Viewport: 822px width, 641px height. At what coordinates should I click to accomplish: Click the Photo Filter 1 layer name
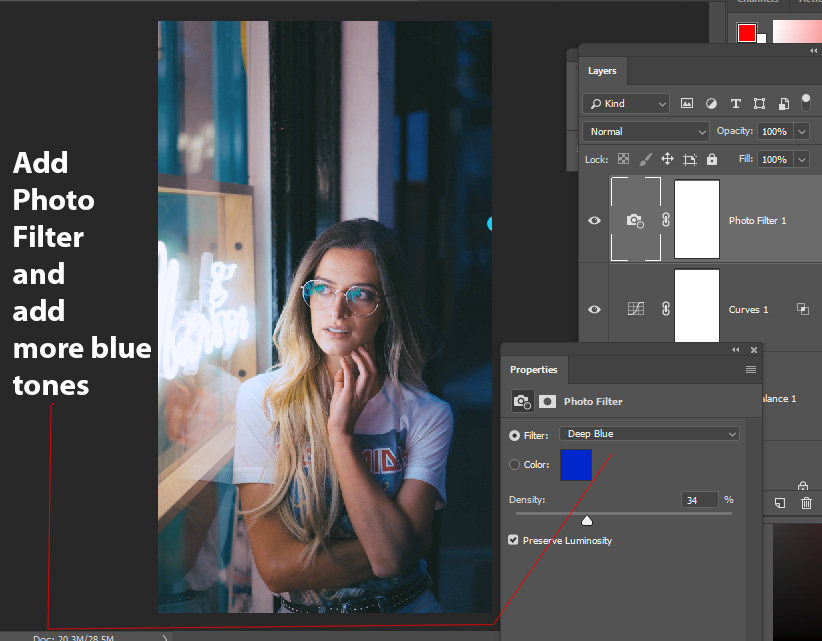758,221
